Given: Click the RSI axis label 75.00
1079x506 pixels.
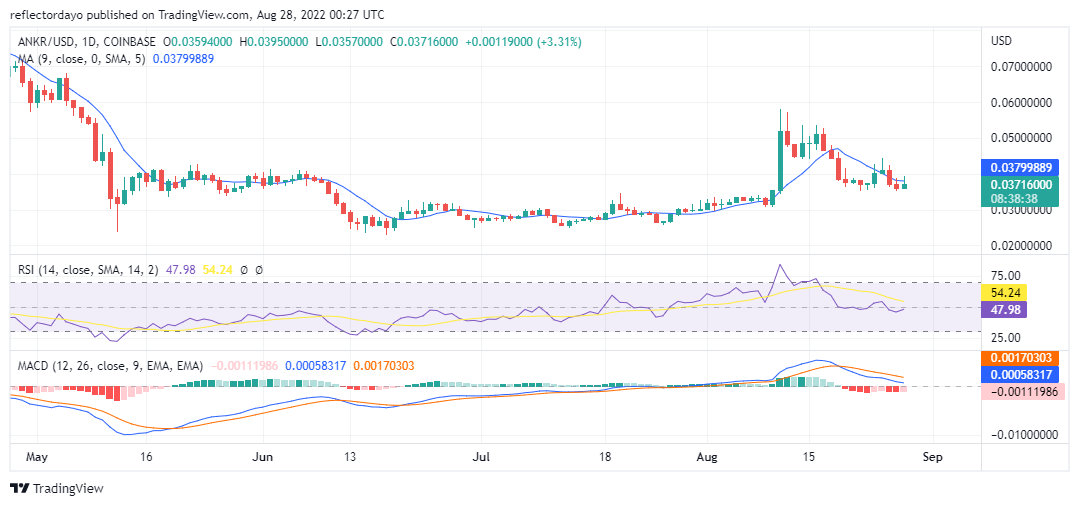Looking at the screenshot, I should 1005,275.
